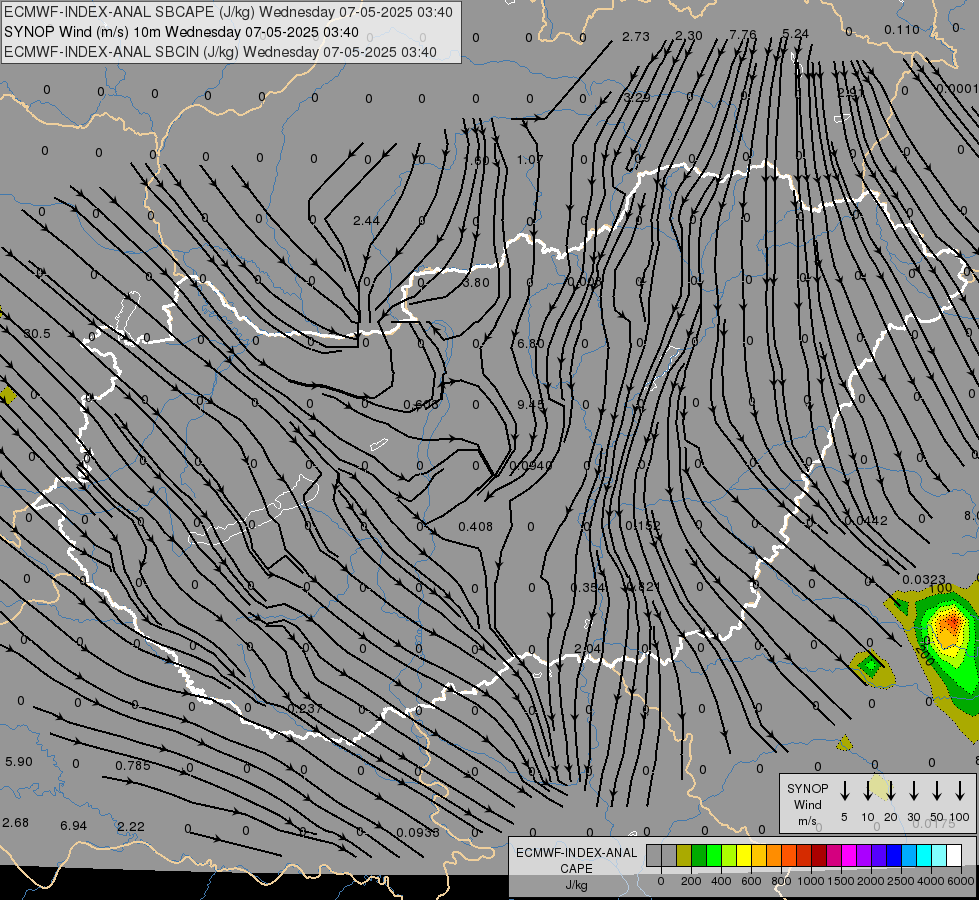Click the 3.80 value on the map
The width and height of the screenshot is (979, 900).
click(476, 283)
